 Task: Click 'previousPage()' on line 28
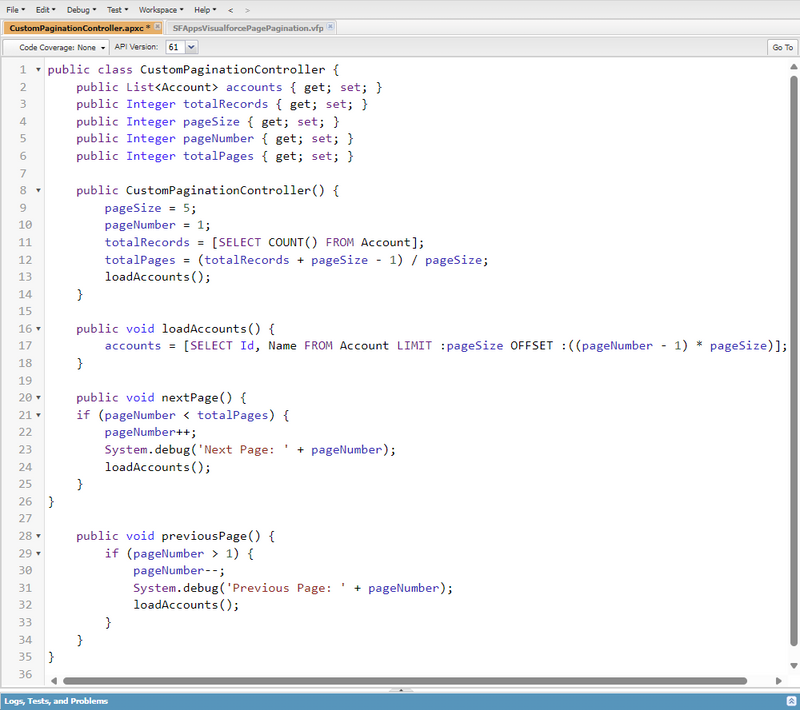pyautogui.click(x=211, y=536)
